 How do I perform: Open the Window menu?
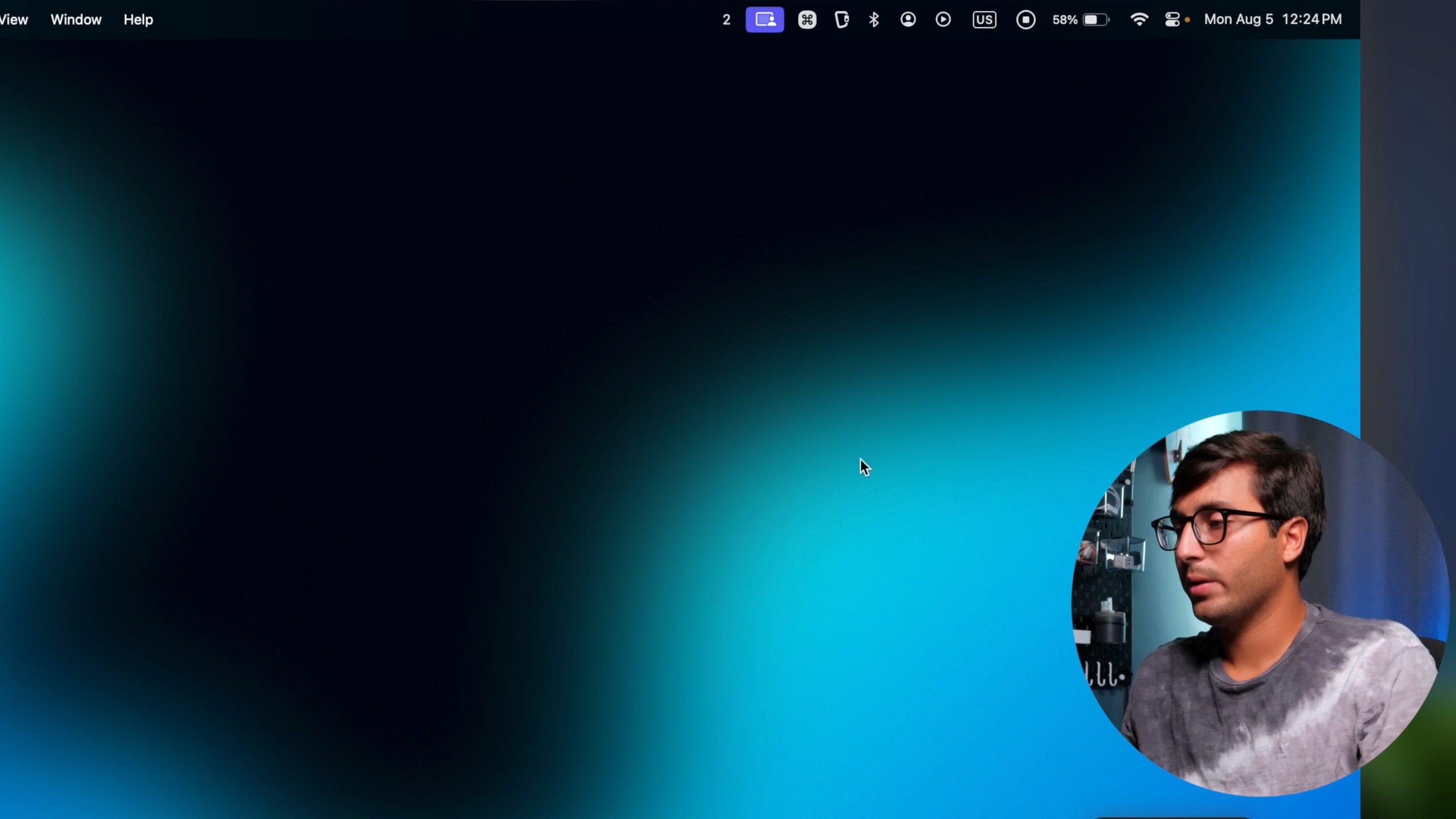point(76,20)
